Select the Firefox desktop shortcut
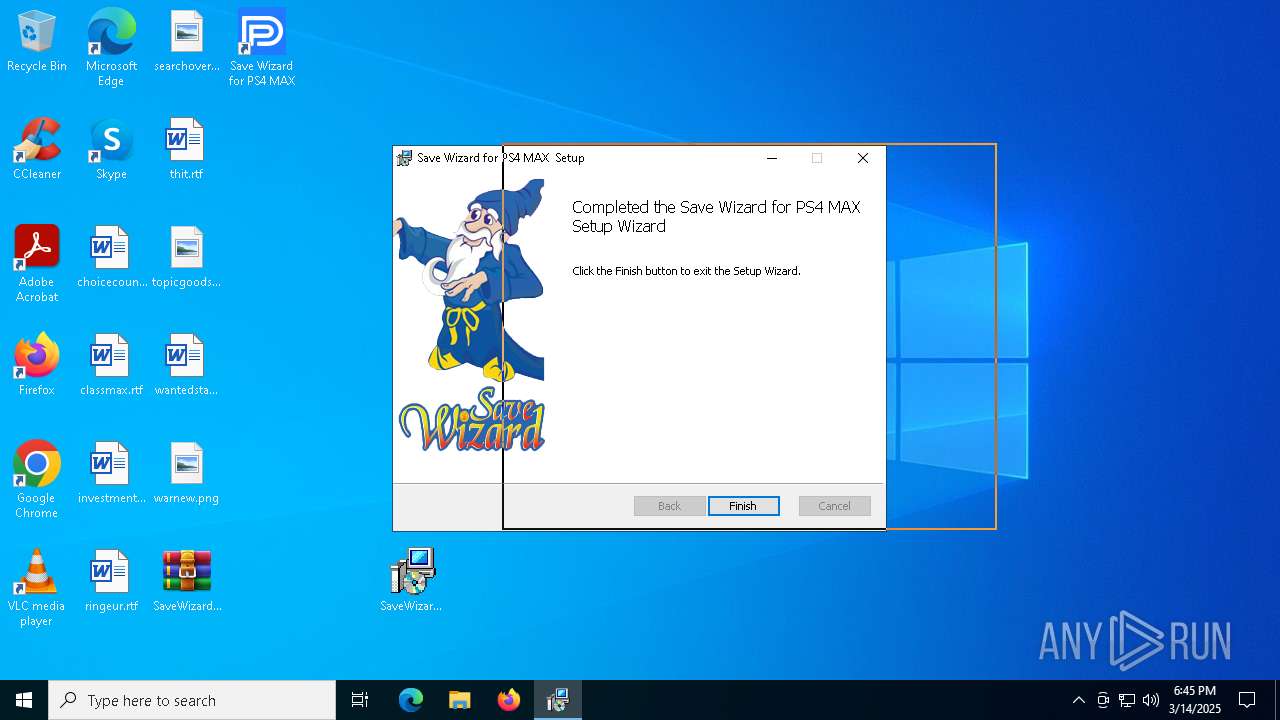This screenshot has width=1280, height=720. (37, 365)
